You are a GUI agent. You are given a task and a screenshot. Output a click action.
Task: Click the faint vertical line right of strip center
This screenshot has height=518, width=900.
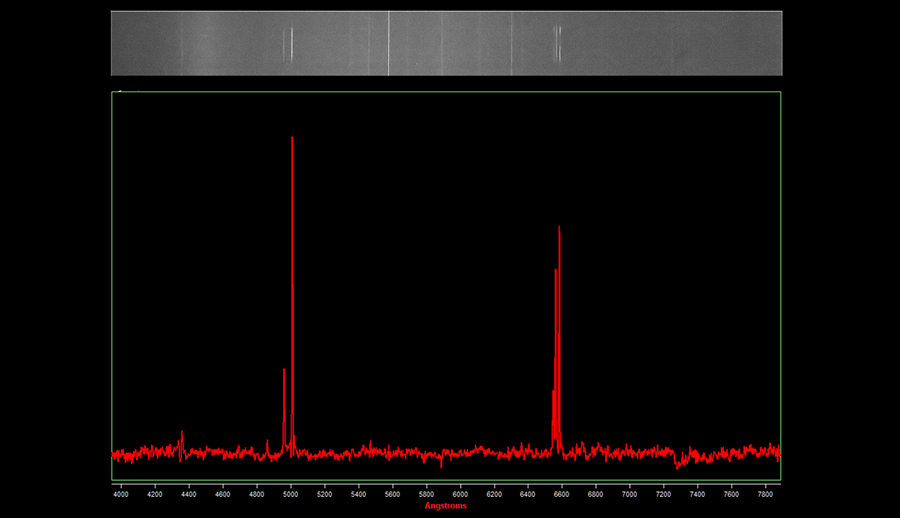[512, 43]
